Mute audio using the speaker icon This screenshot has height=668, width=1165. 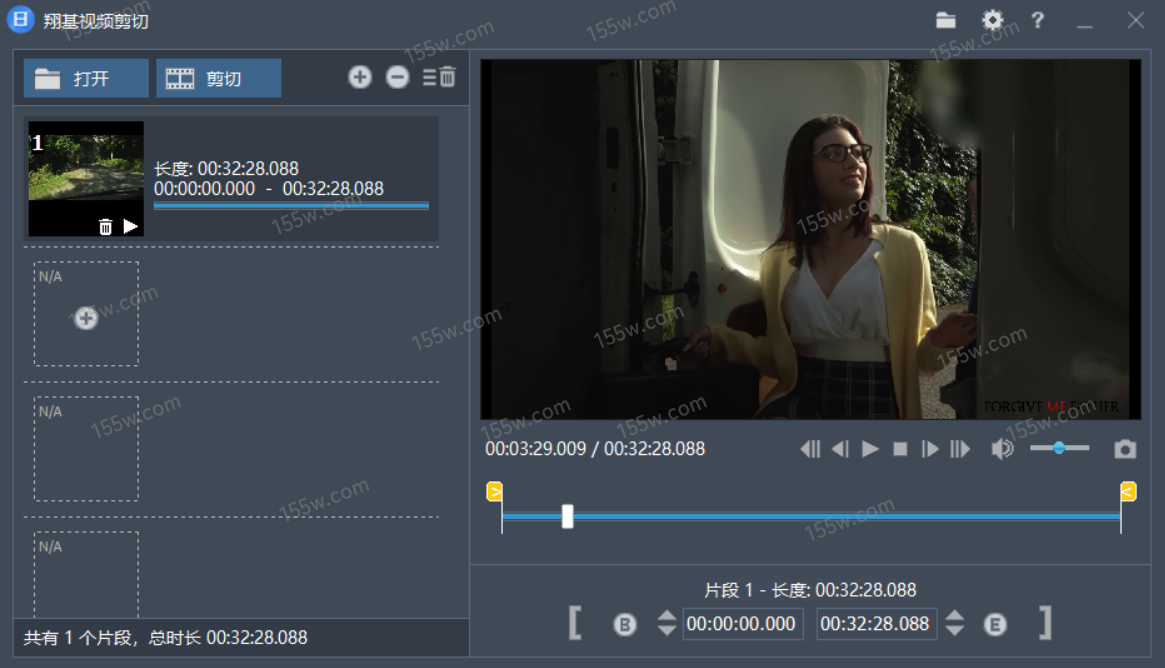pos(1001,450)
